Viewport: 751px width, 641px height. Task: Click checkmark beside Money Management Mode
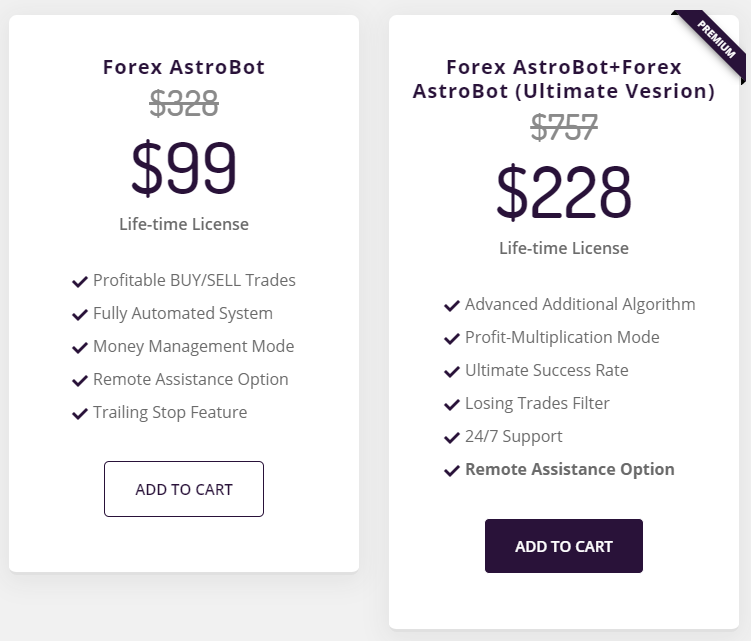point(80,348)
